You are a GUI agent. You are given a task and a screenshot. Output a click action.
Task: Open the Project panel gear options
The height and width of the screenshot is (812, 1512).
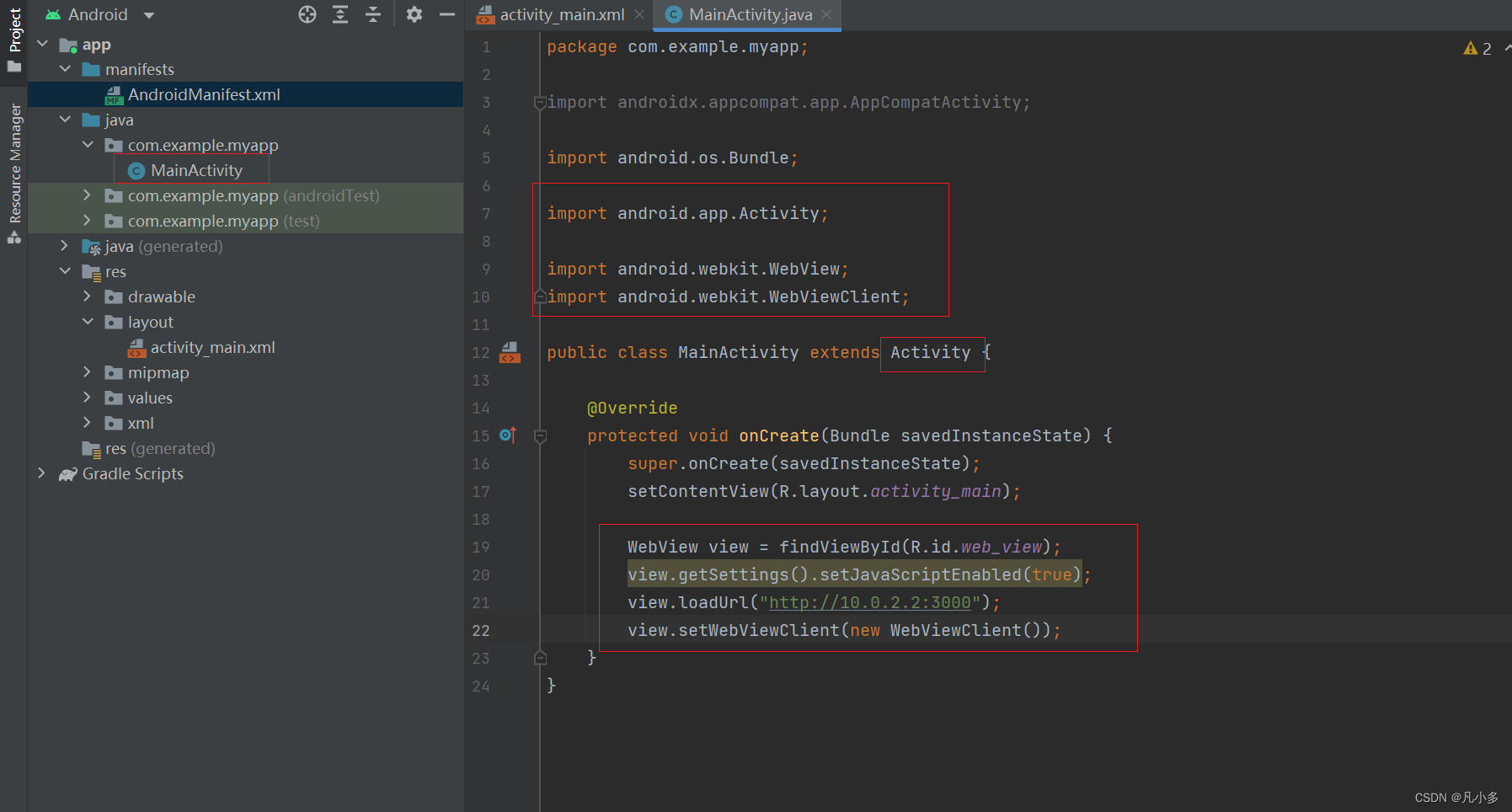click(x=414, y=14)
